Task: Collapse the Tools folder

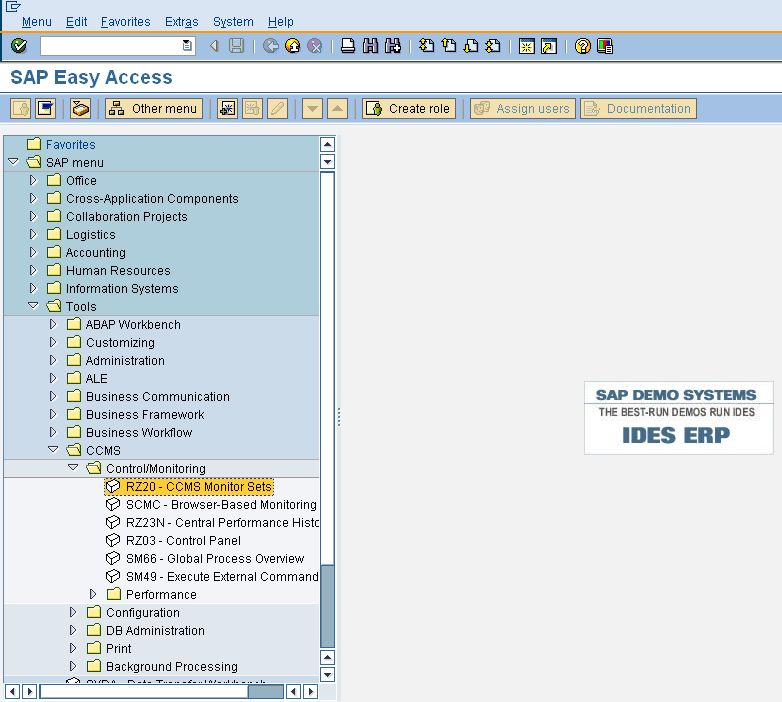Action: click(33, 306)
